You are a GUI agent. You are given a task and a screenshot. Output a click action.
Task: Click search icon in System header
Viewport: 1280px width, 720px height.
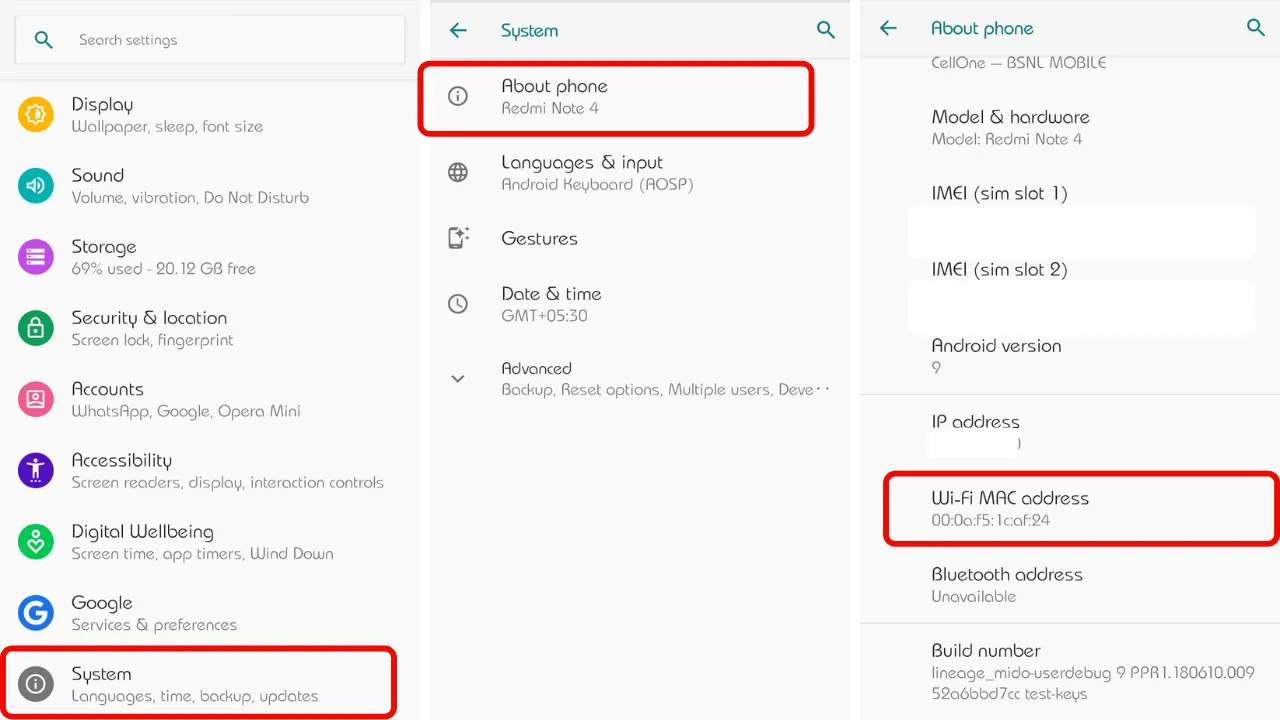(826, 30)
